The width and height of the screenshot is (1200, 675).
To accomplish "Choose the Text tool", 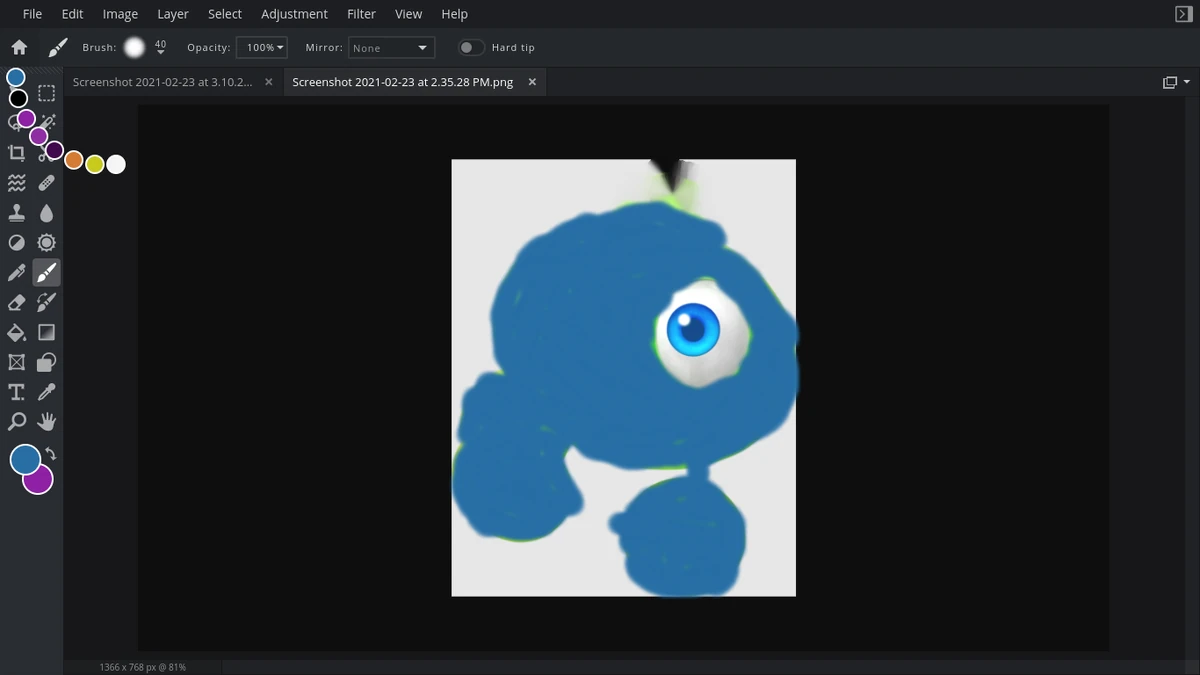I will coord(16,392).
